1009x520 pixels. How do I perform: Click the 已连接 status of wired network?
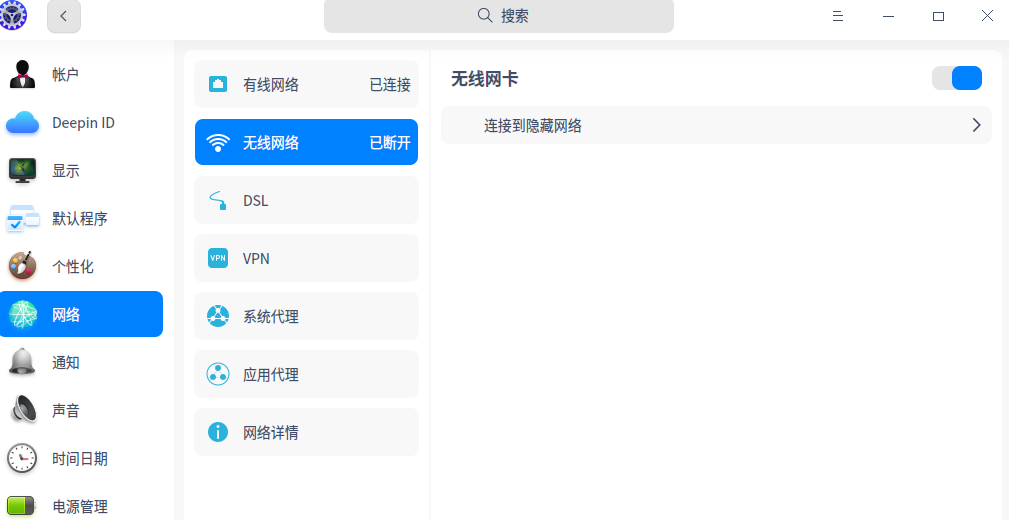pyautogui.click(x=390, y=85)
